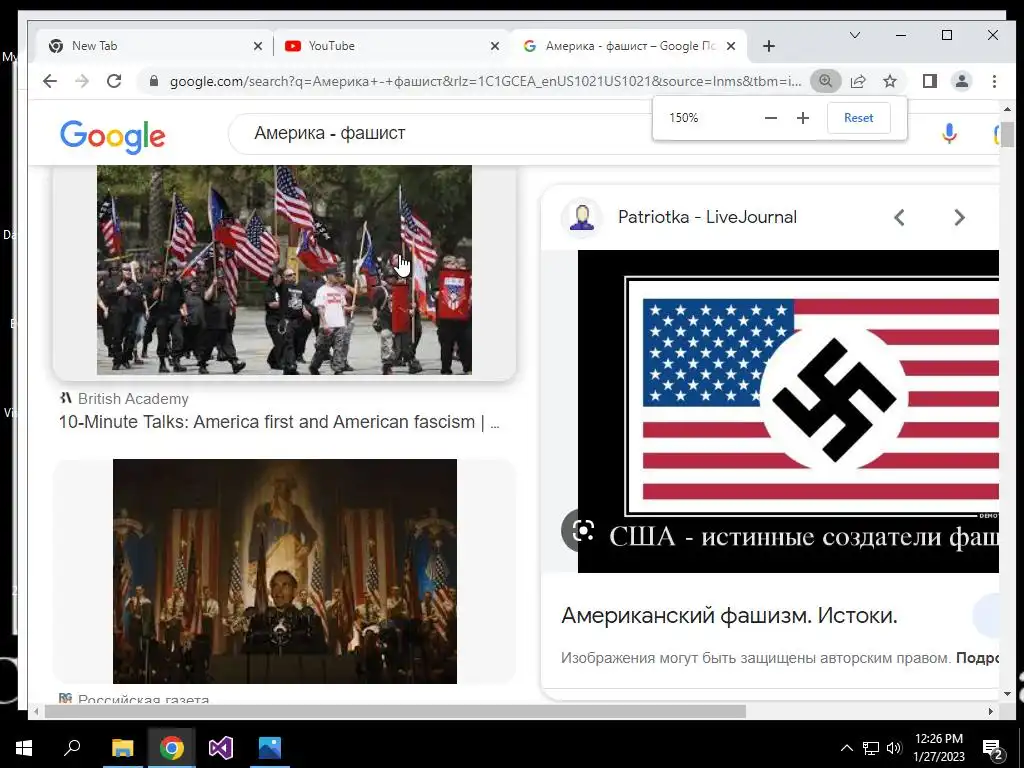The image size is (1024, 768).
Task: Reset the zoom level to default
Action: point(858,118)
